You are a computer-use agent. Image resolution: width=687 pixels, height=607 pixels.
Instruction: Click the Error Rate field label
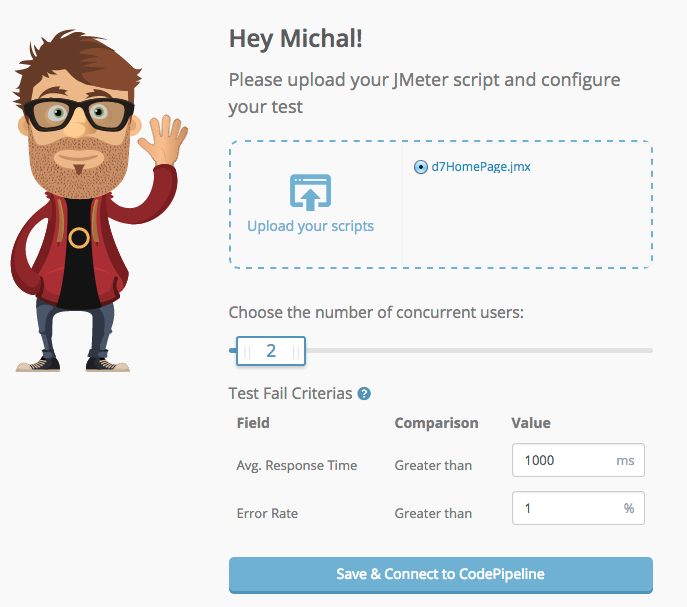(267, 513)
